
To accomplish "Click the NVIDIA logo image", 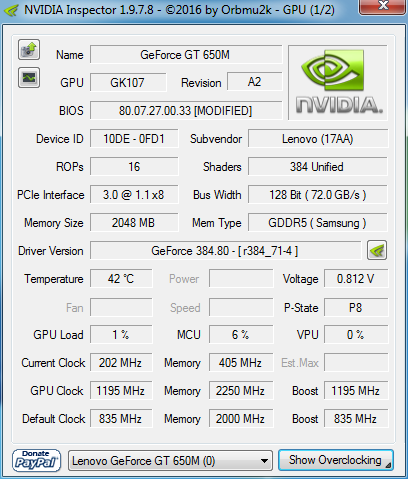I will [338, 83].
